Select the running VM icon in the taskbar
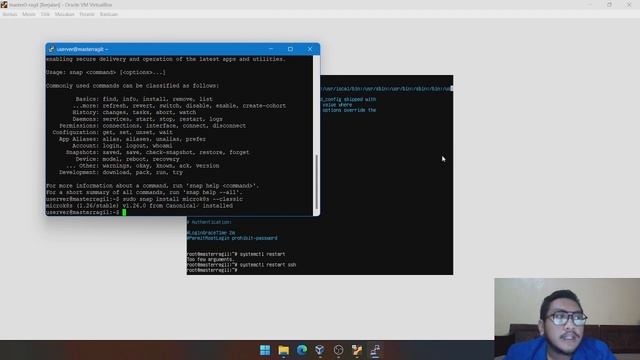The height and width of the screenshot is (360, 640). pyautogui.click(x=357, y=350)
